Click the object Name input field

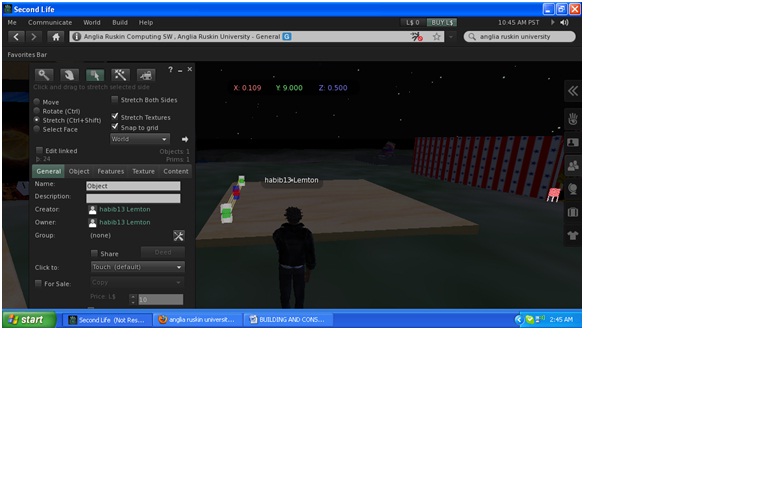point(133,186)
